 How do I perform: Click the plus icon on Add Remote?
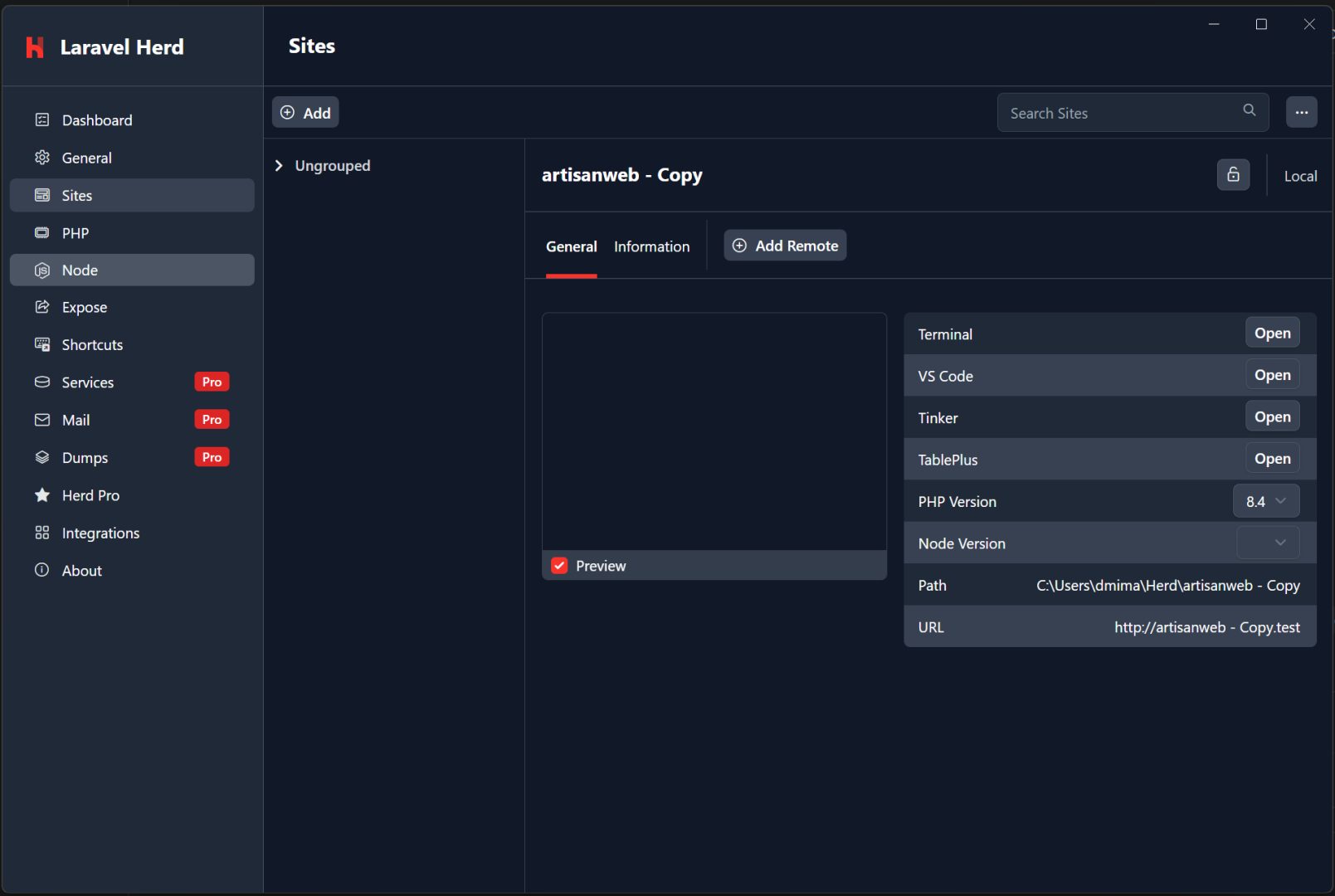point(739,246)
